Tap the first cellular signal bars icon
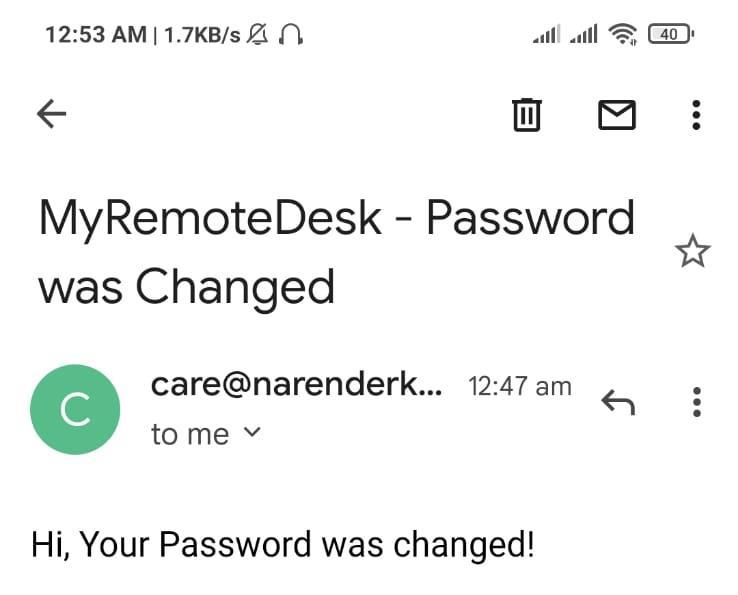738x595 pixels. tap(546, 34)
